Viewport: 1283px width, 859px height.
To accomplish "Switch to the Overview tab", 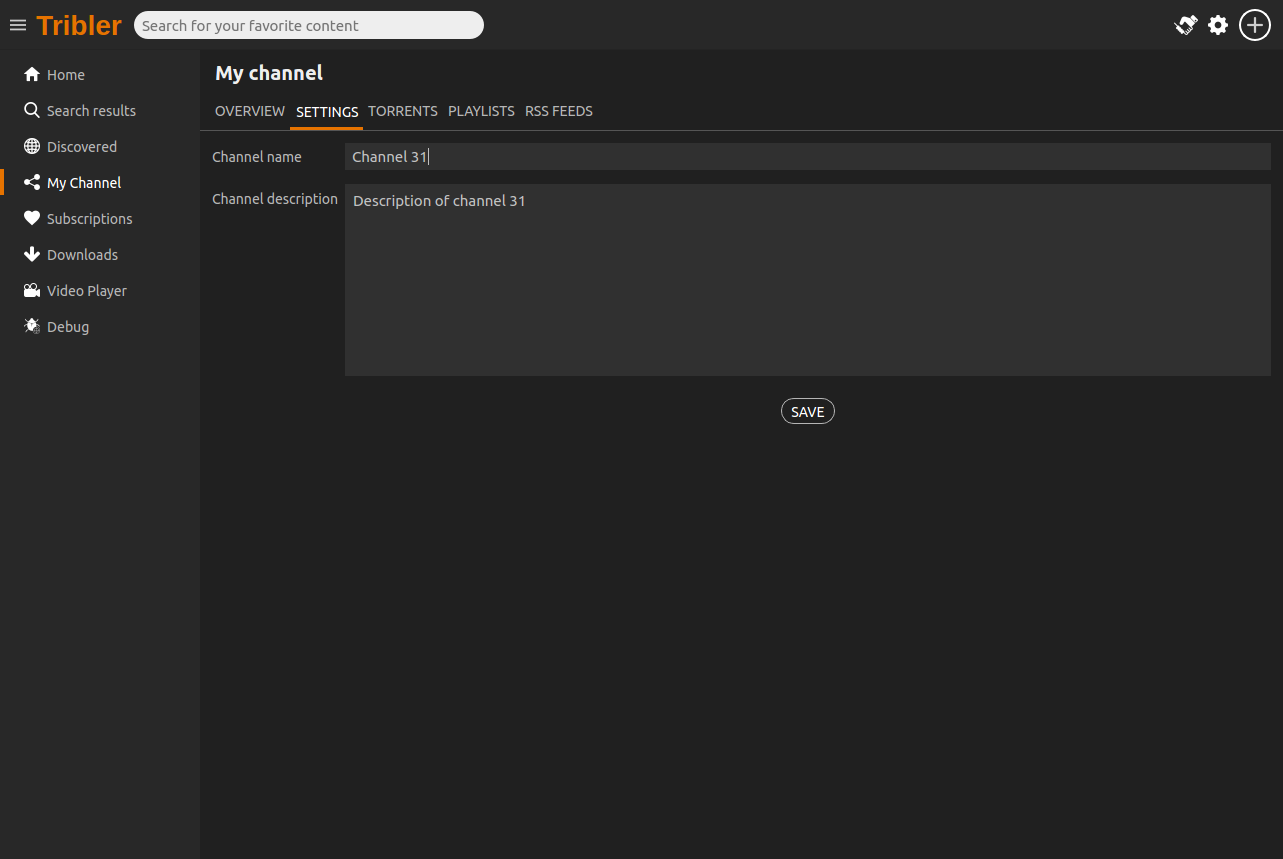I will (x=250, y=111).
